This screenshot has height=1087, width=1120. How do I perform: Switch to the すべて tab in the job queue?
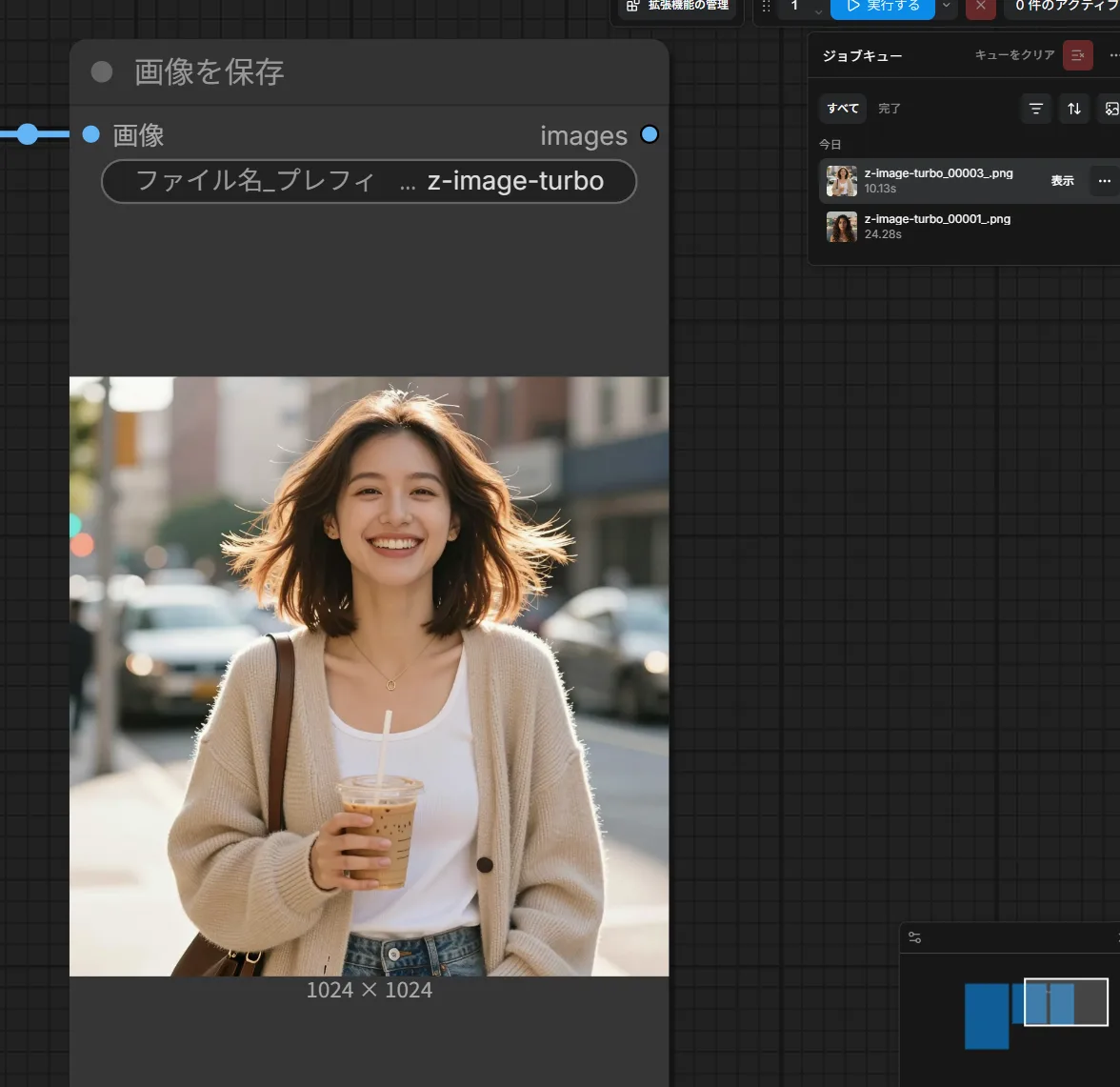point(843,109)
